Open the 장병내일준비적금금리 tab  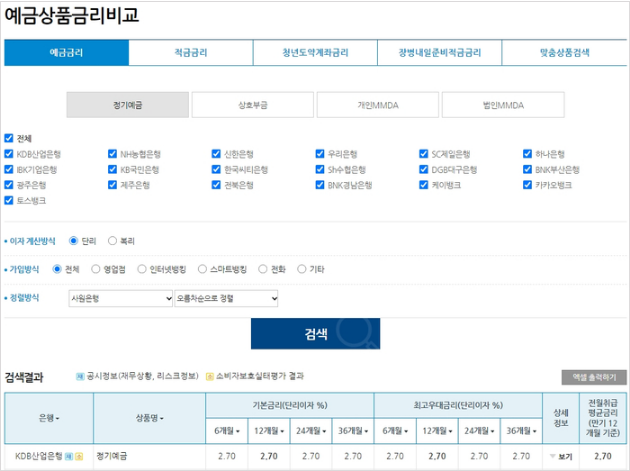pos(440,53)
